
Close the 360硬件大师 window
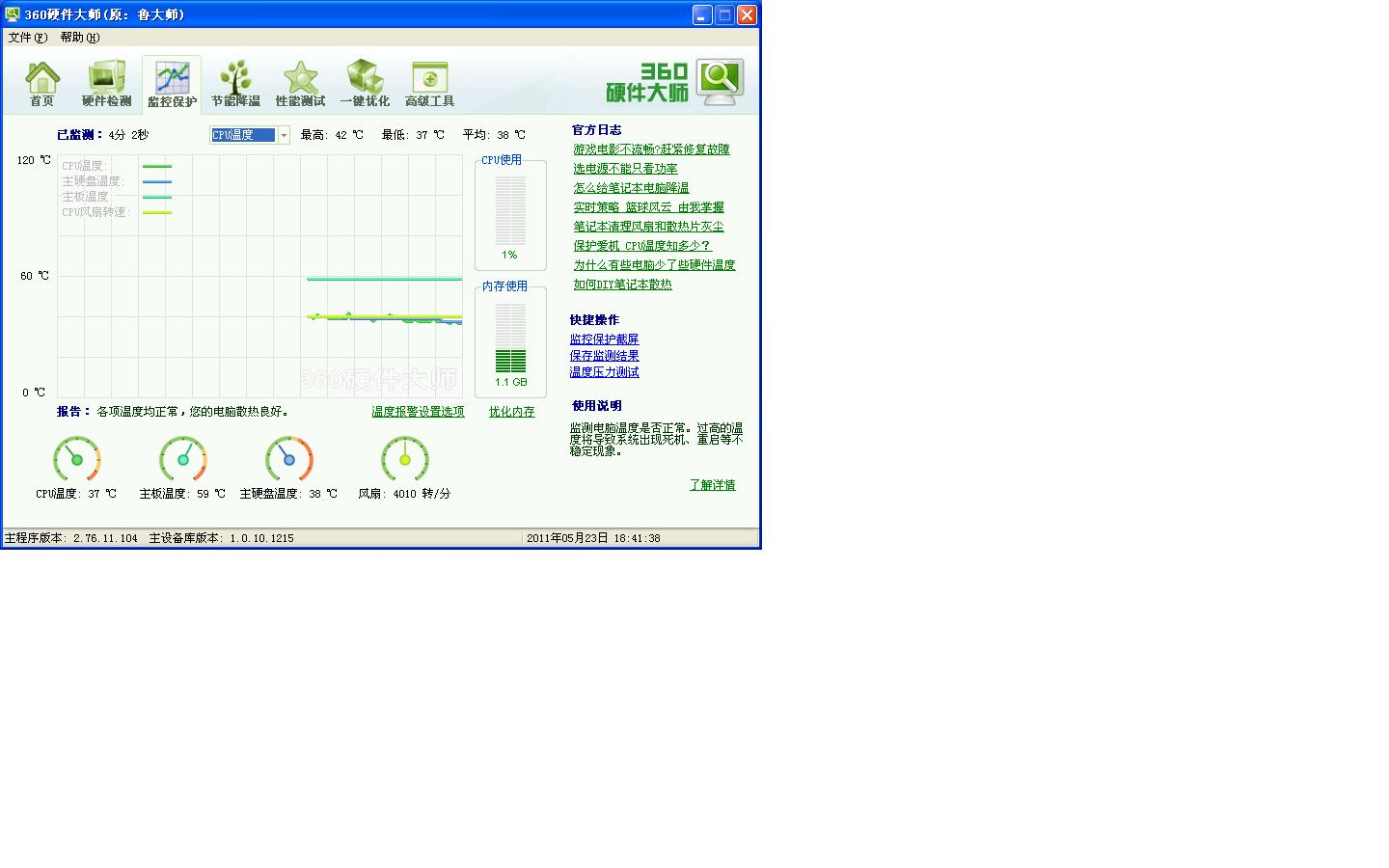point(747,14)
